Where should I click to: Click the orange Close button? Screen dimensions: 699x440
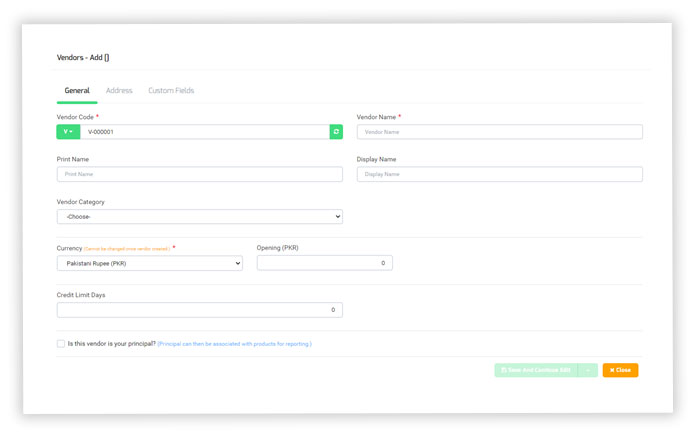(620, 370)
